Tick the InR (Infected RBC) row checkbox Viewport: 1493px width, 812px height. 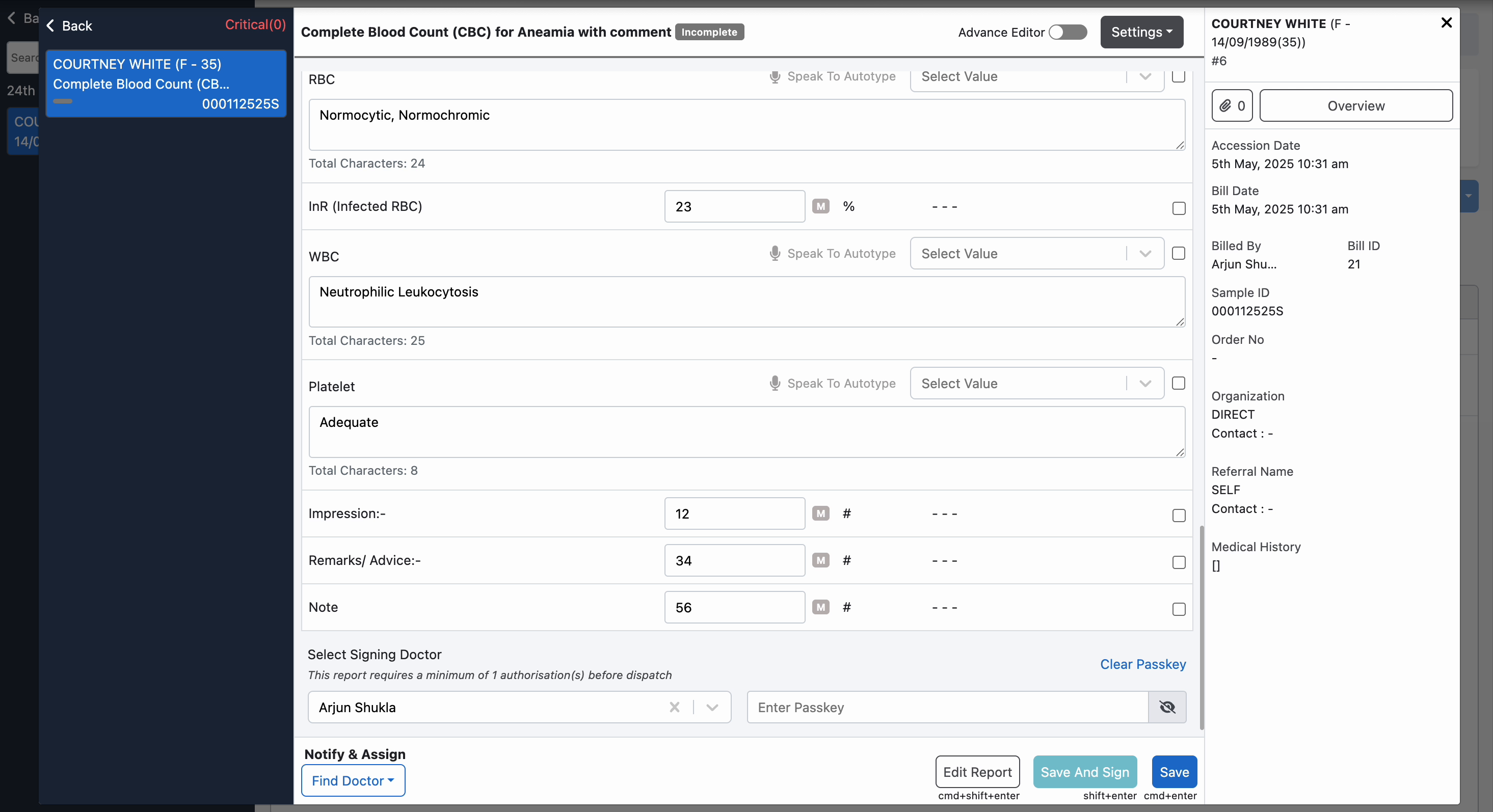pos(1178,208)
